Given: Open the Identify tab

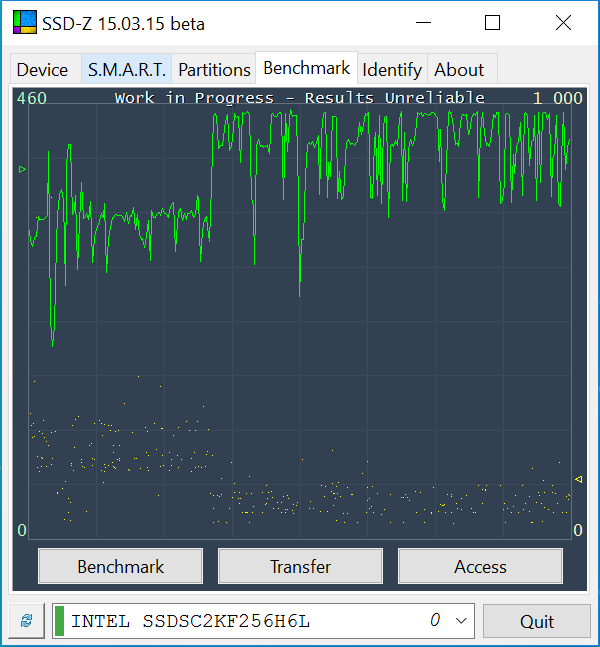Looking at the screenshot, I should tap(392, 70).
